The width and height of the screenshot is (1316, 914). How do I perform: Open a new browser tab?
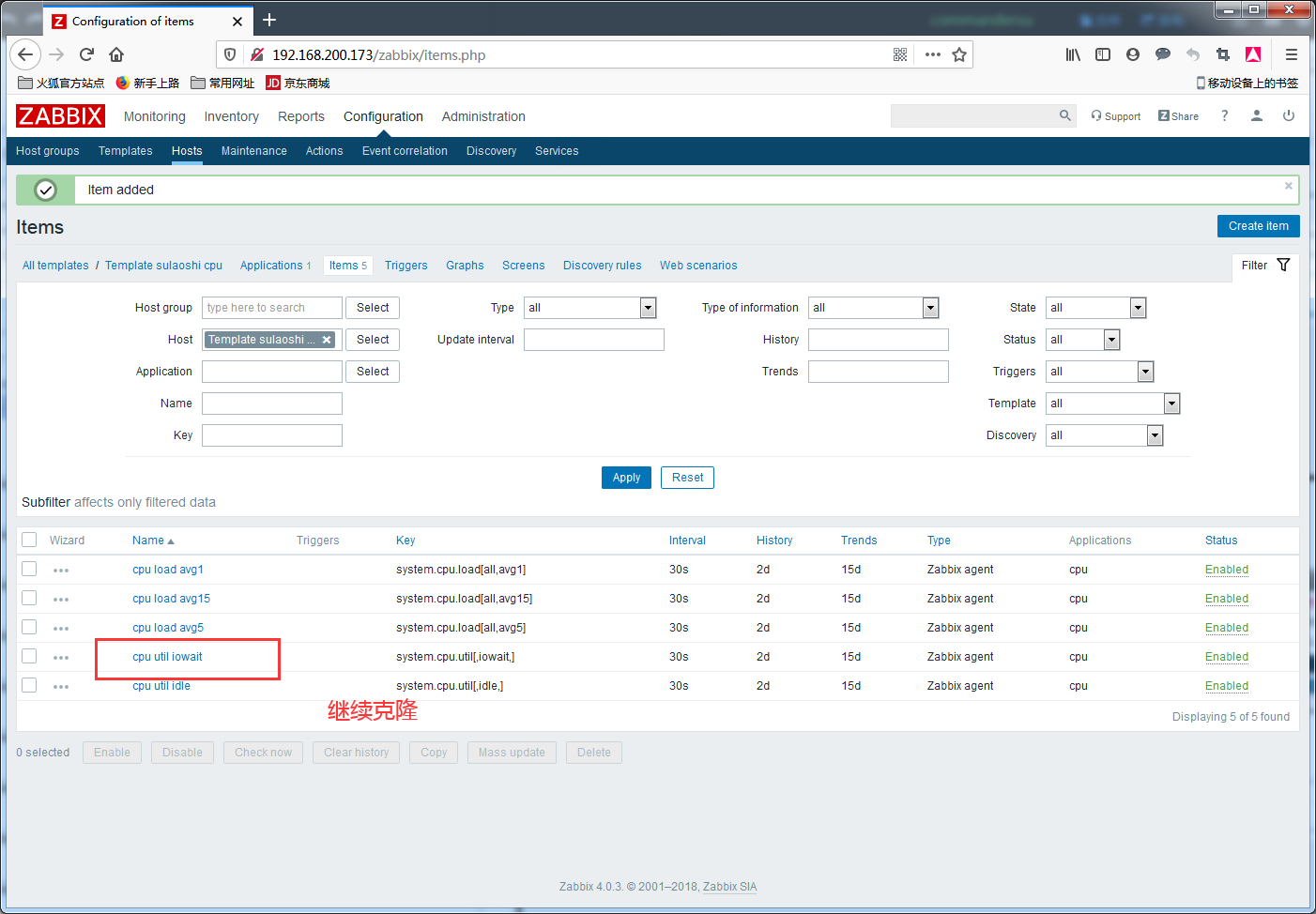(269, 20)
